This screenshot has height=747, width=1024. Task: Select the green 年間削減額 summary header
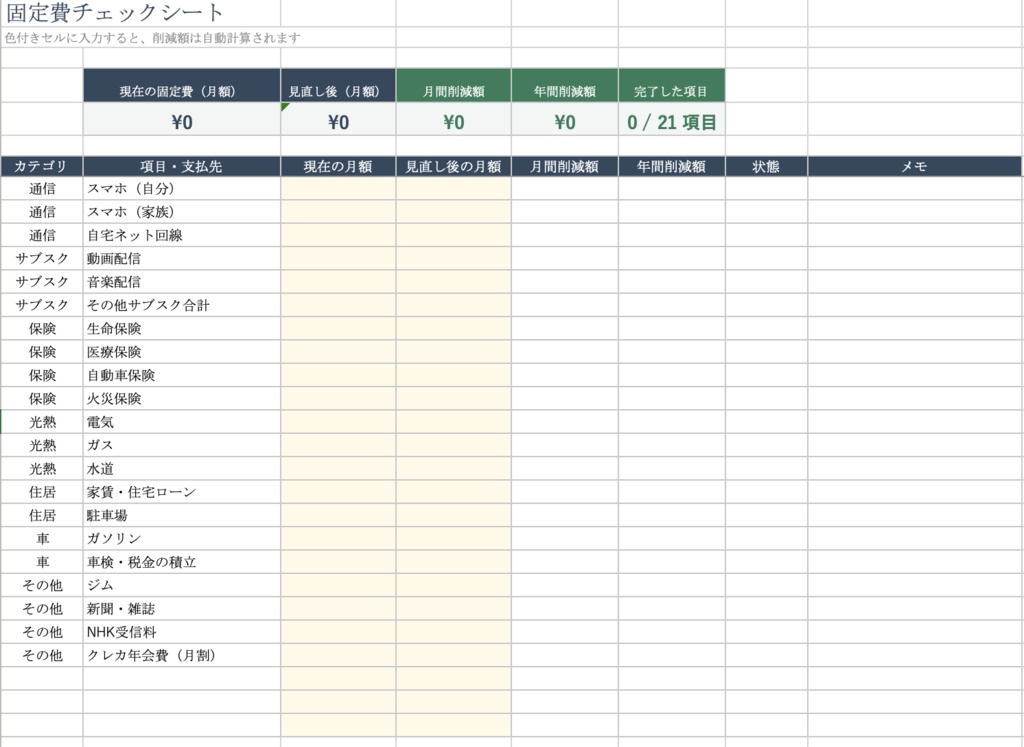tap(565, 86)
